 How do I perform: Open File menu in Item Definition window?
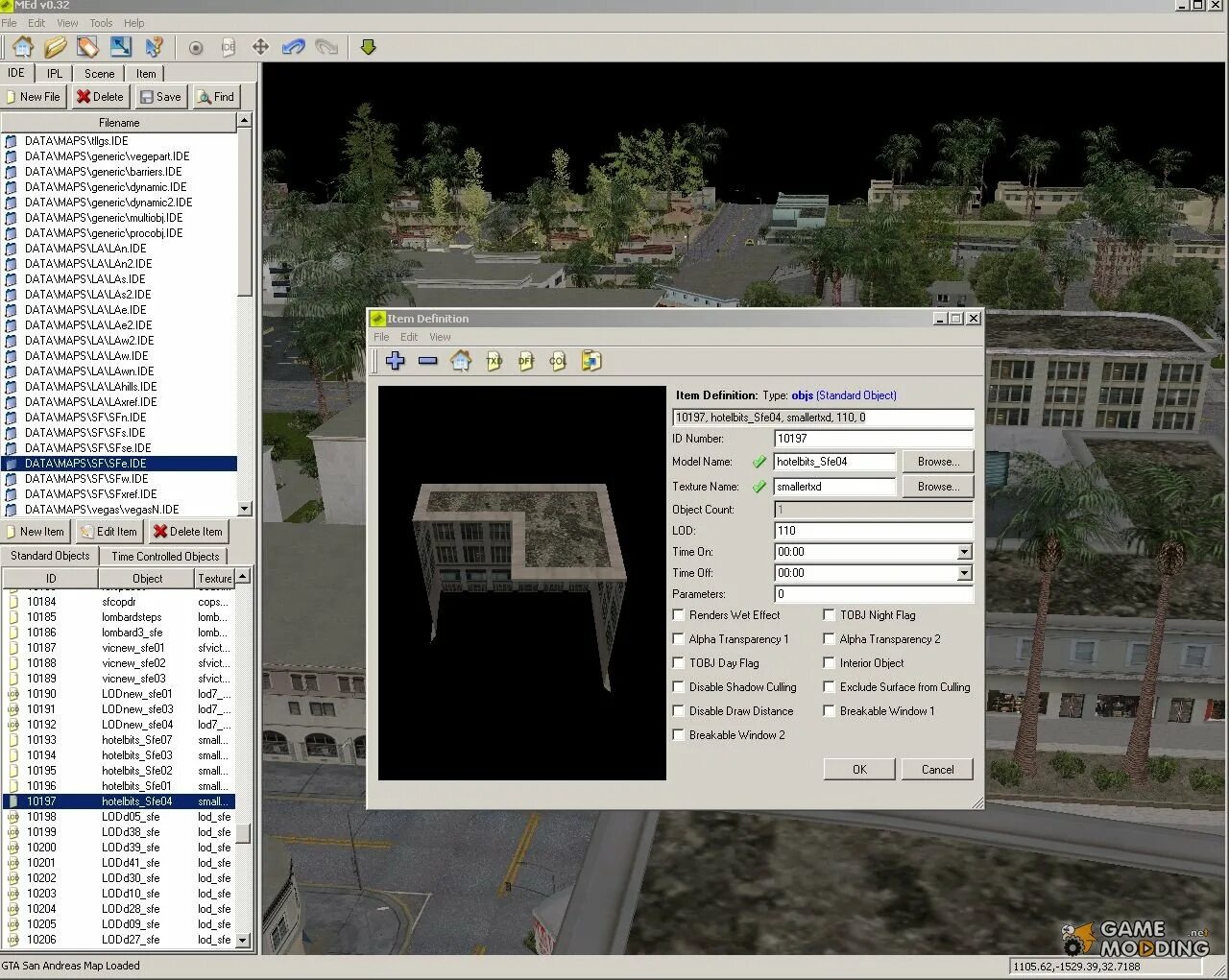381,337
